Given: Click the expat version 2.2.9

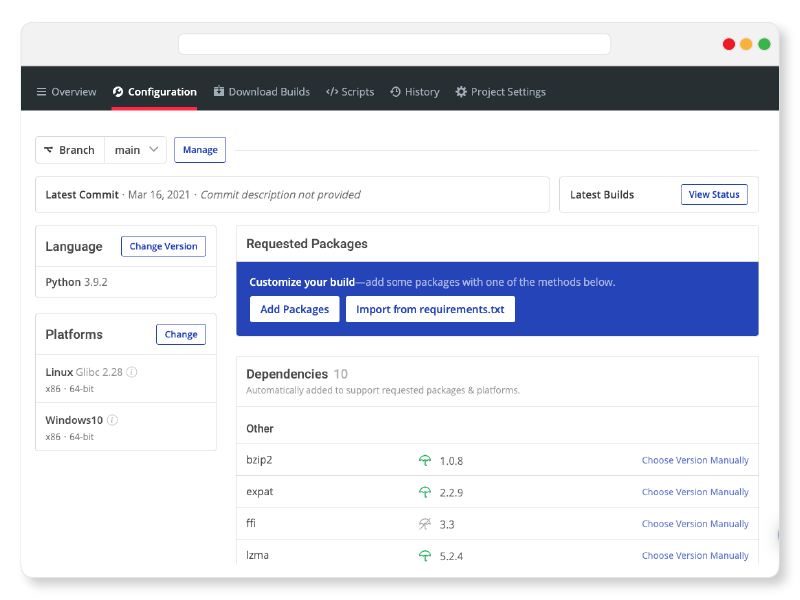Looking at the screenshot, I should [451, 493].
